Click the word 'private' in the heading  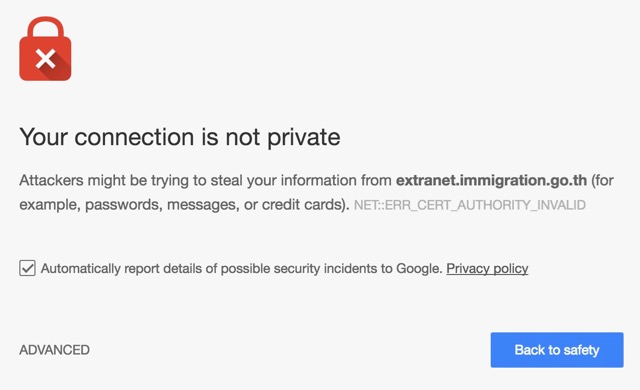(x=304, y=138)
